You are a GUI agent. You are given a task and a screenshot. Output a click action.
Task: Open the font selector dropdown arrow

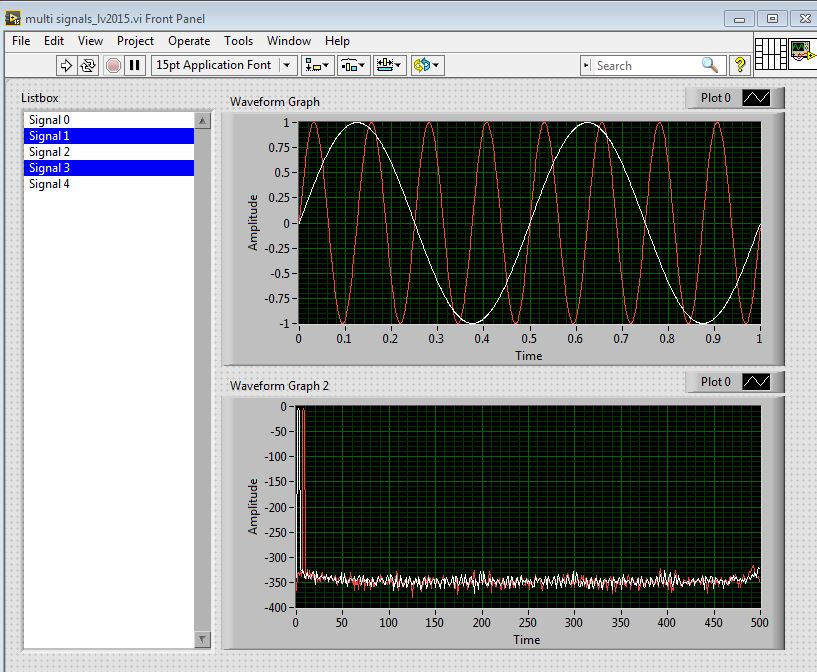[x=287, y=66]
